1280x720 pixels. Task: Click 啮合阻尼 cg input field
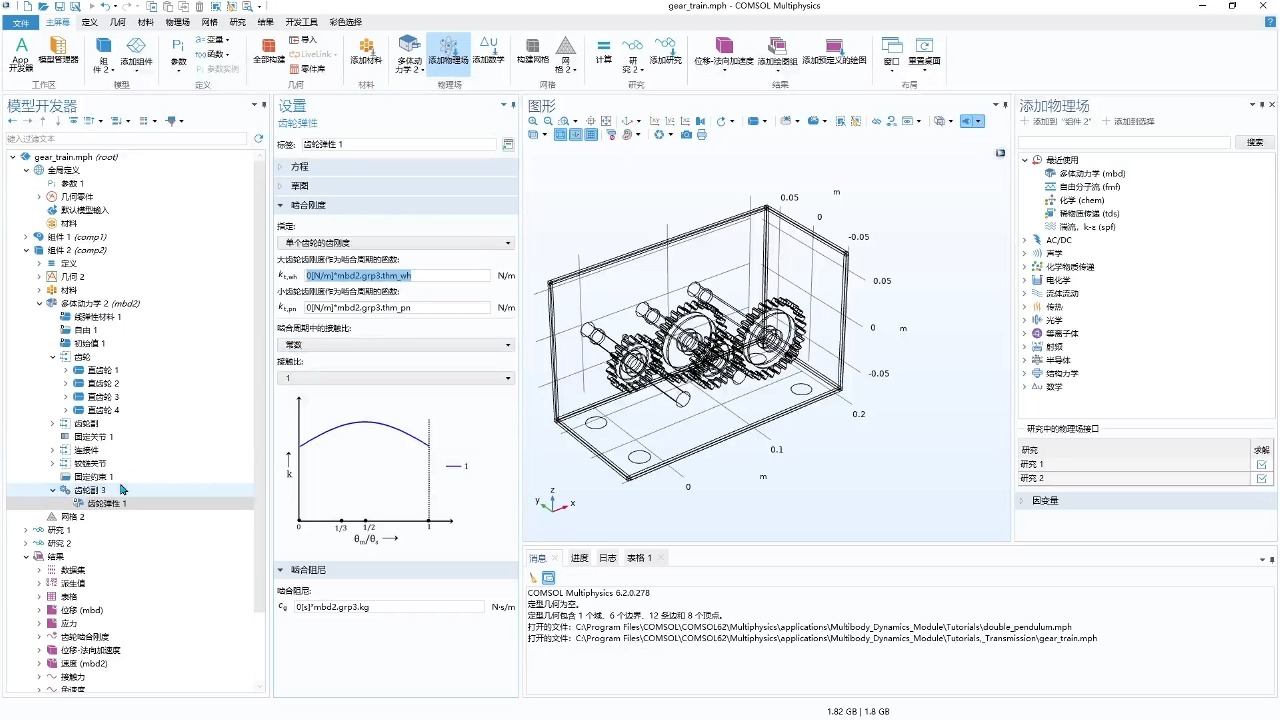[389, 607]
